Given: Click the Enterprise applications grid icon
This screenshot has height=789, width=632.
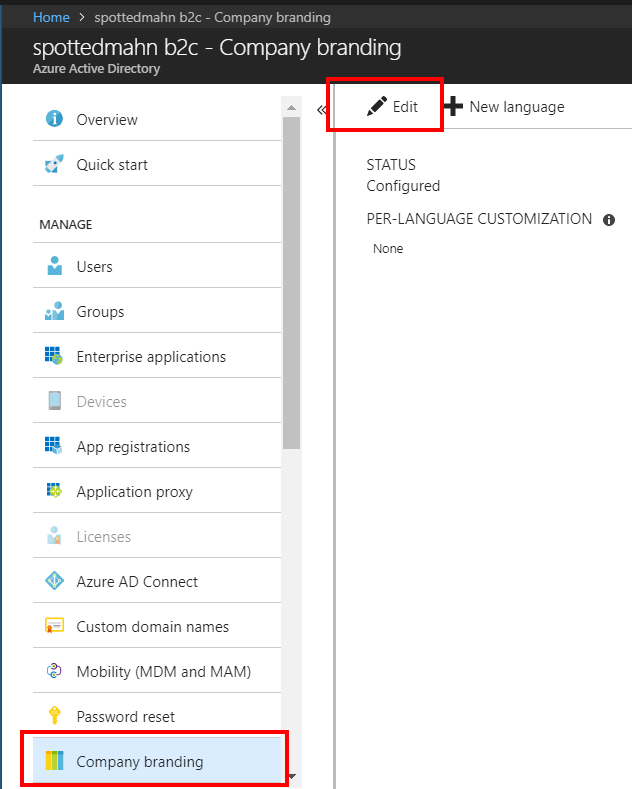Looking at the screenshot, I should pos(54,356).
